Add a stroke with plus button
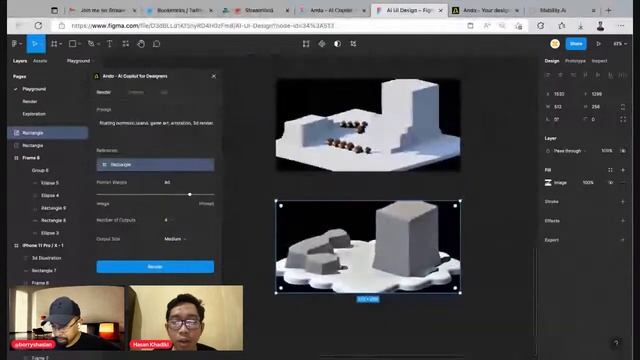Screen dimensions: 640x360 (623, 202)
